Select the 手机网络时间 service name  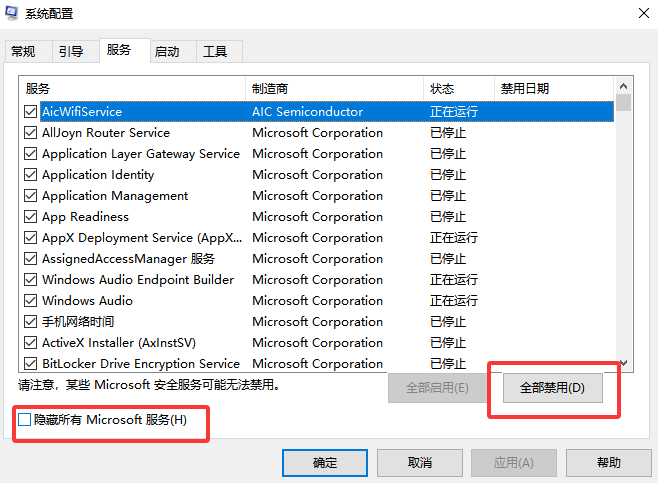point(78,321)
